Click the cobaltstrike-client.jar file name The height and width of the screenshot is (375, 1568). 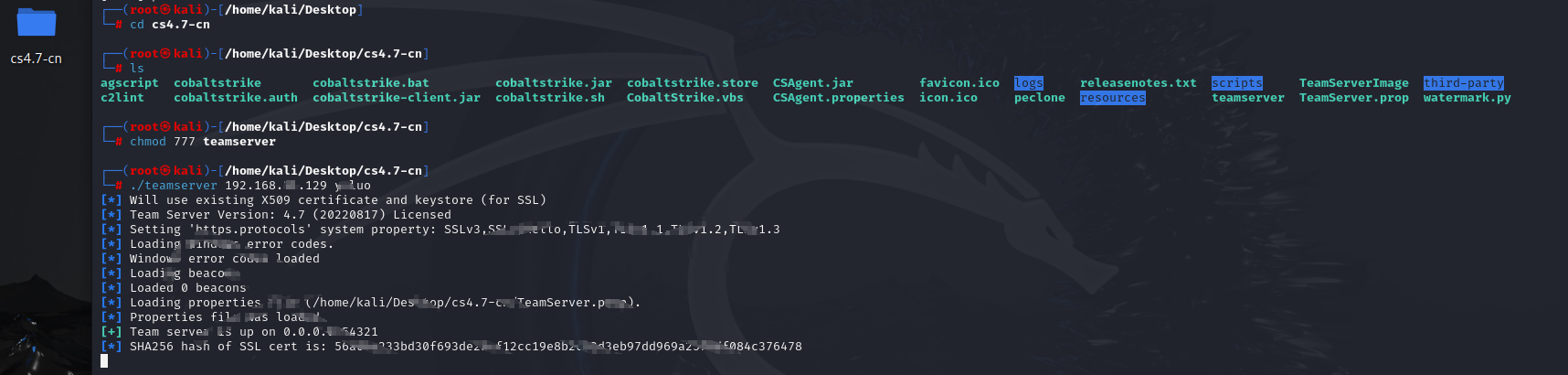click(397, 98)
